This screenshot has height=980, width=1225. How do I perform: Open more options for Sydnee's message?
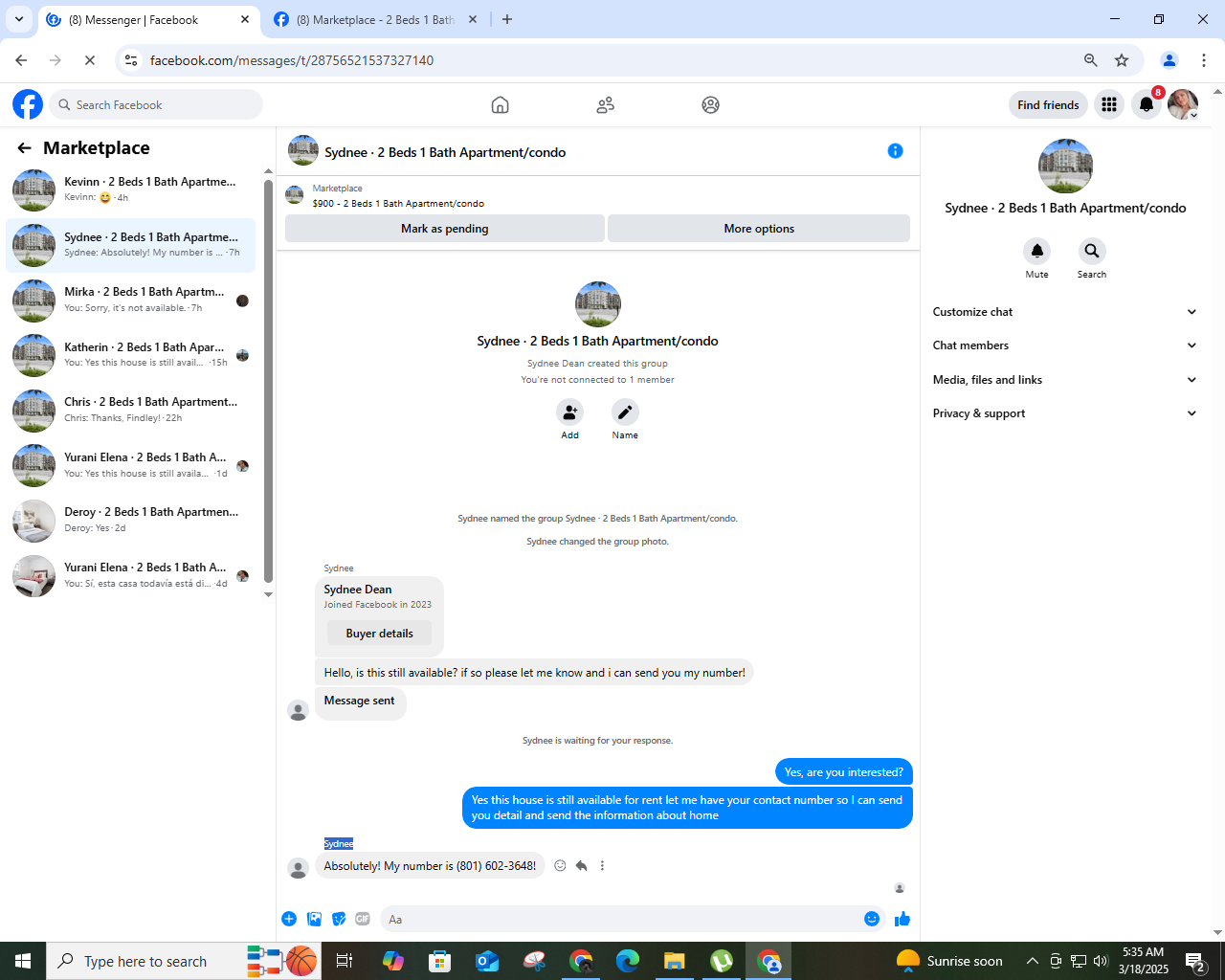[602, 865]
